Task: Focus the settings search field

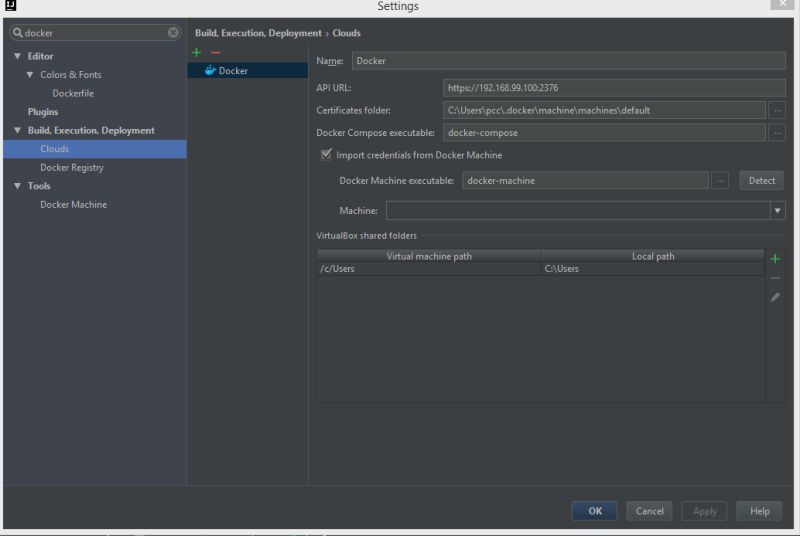Action: (x=95, y=33)
